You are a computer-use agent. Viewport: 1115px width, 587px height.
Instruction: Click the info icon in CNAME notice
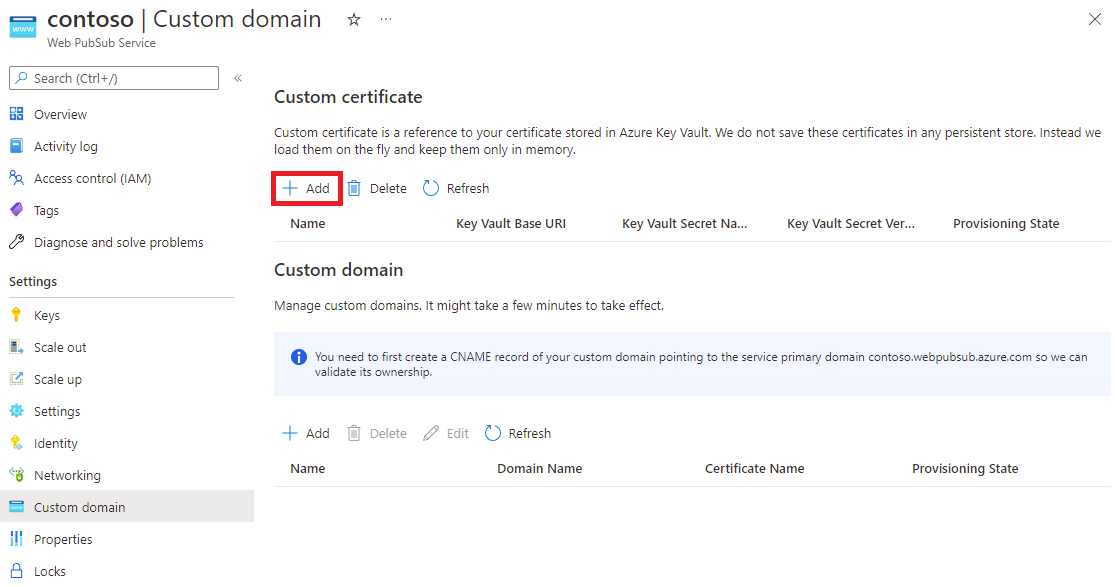299,357
